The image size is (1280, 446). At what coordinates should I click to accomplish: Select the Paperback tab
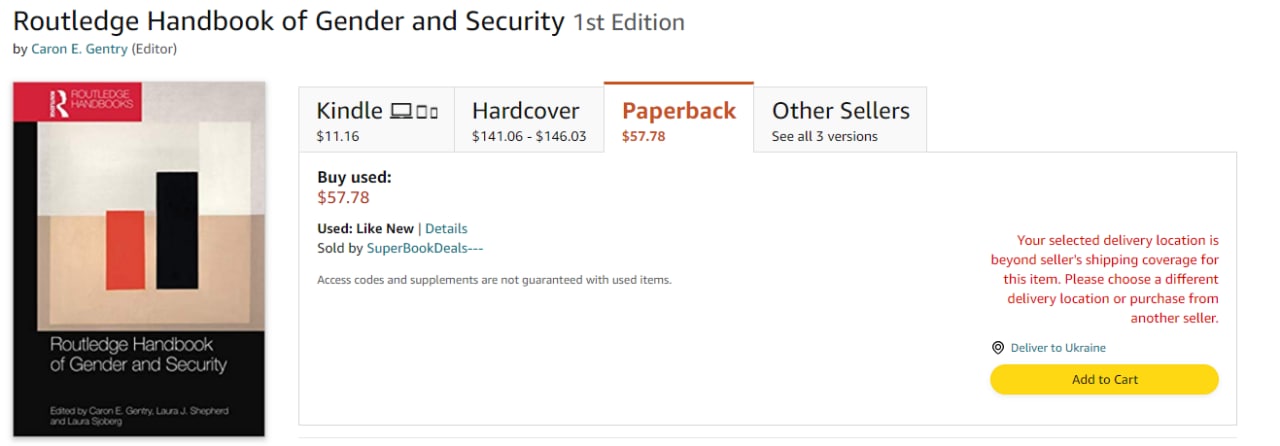coord(678,120)
